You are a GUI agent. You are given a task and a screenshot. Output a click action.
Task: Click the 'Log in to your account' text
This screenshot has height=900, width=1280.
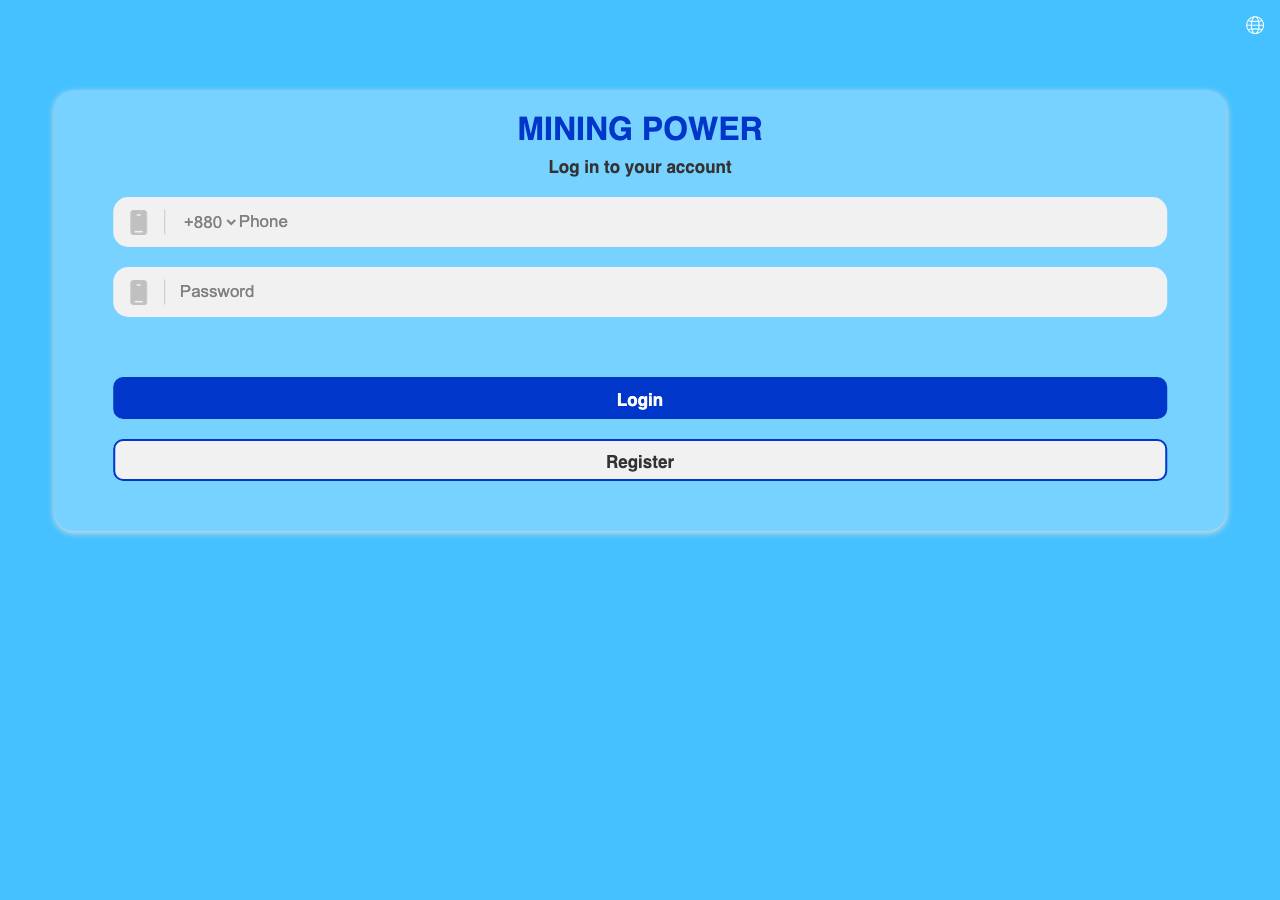click(x=640, y=167)
